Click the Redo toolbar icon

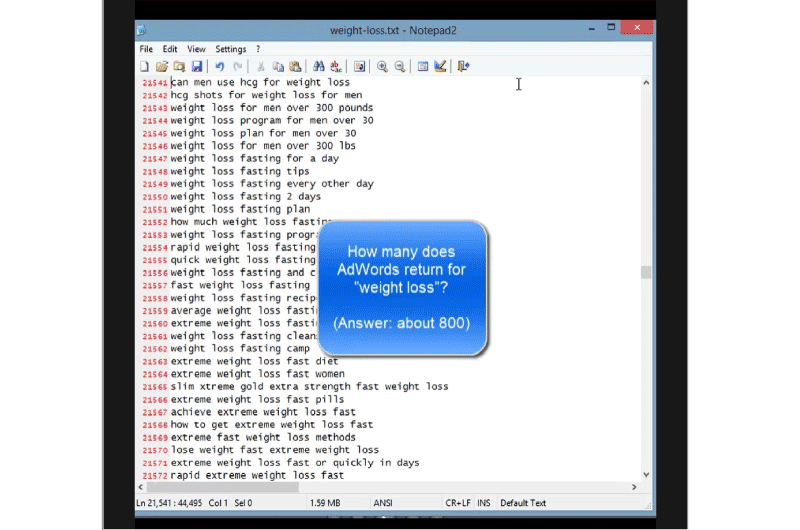click(x=237, y=66)
